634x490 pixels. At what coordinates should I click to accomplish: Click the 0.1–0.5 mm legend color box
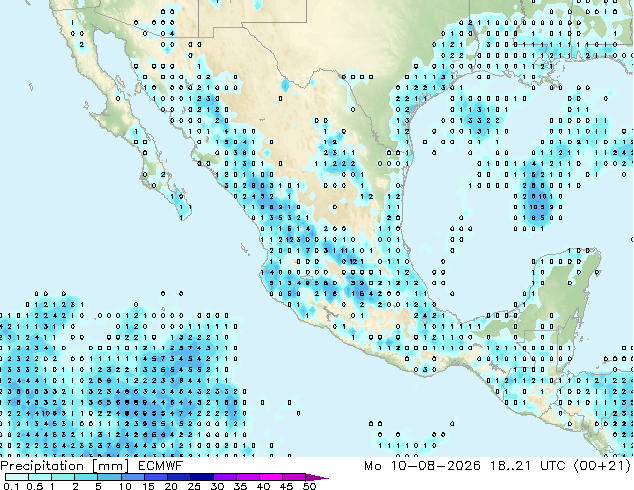(x=17, y=477)
